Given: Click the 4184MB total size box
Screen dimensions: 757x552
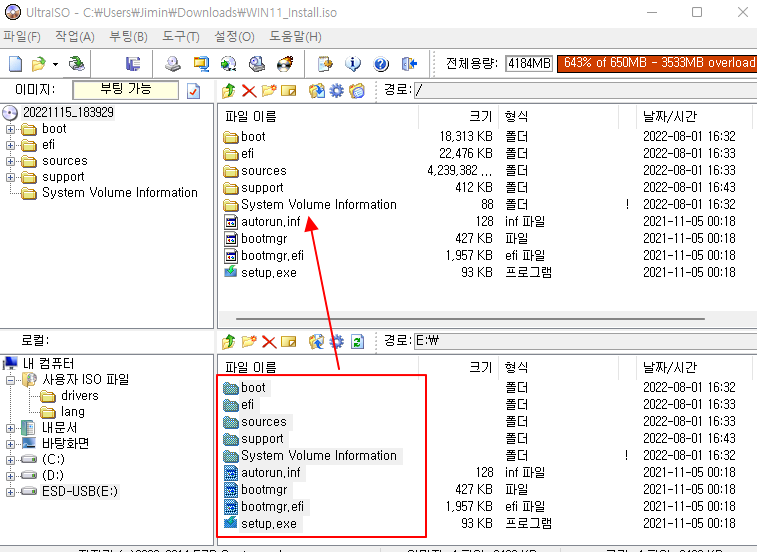Looking at the screenshot, I should [529, 63].
